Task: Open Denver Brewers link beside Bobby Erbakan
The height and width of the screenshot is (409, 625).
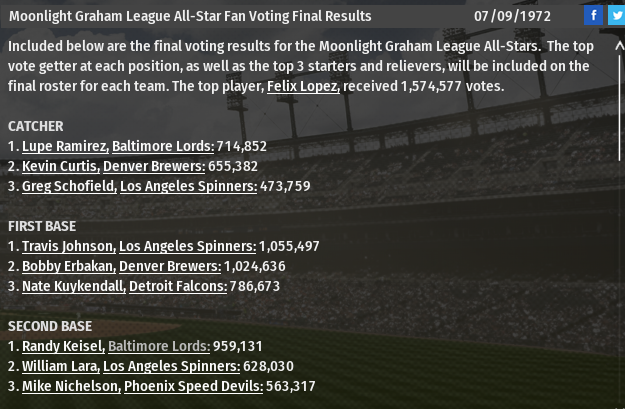Action: (169, 266)
